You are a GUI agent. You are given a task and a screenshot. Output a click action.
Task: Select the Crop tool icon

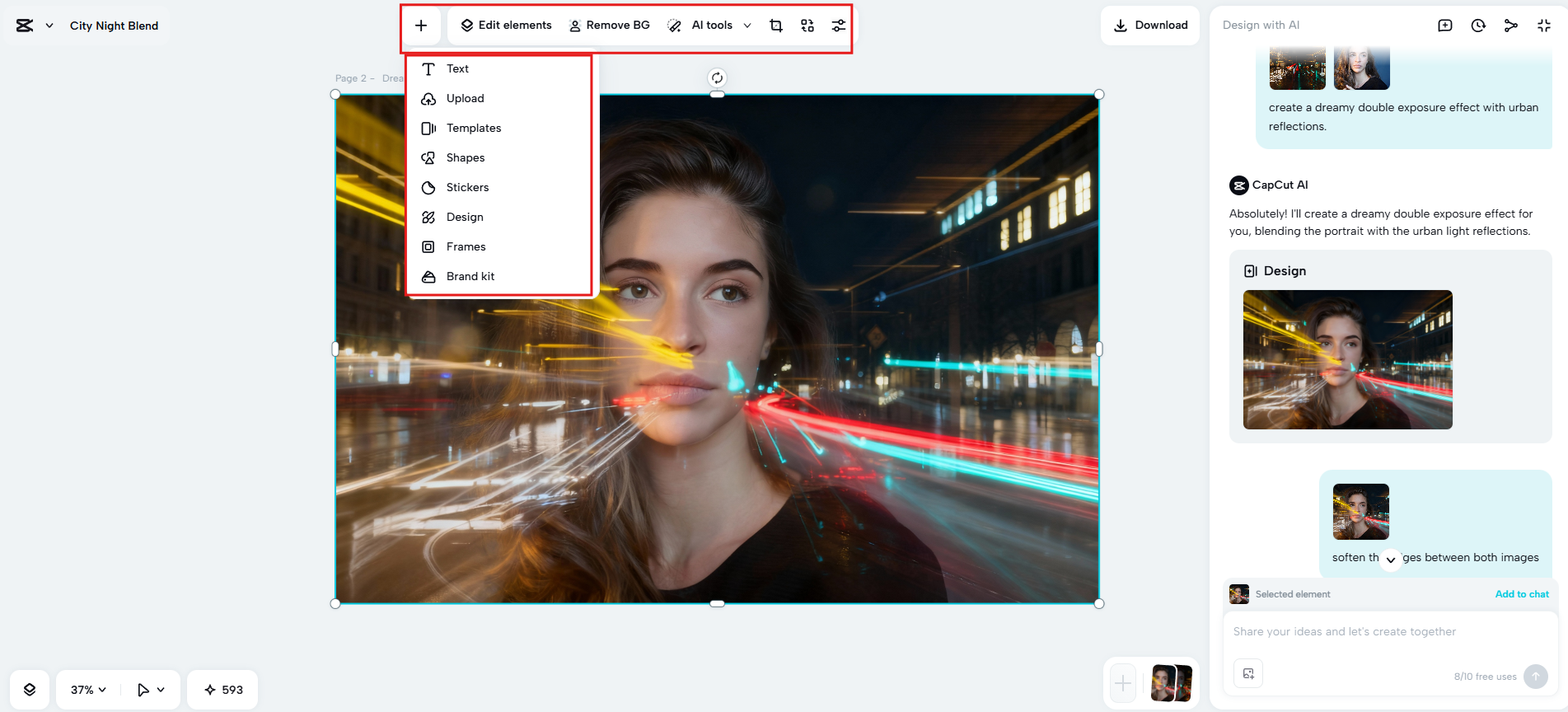pyautogui.click(x=776, y=26)
